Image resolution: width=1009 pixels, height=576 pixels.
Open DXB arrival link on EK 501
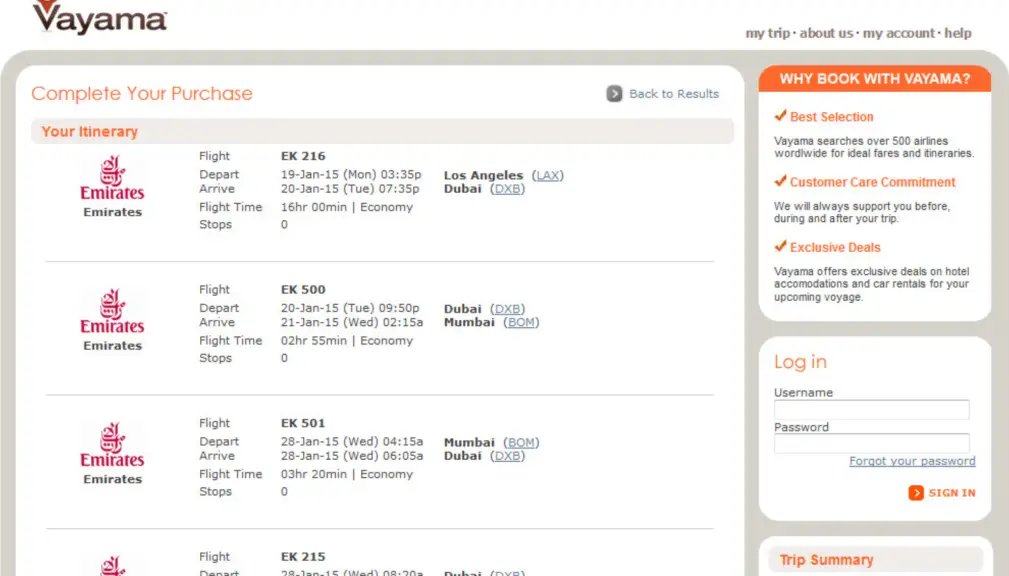coord(507,456)
